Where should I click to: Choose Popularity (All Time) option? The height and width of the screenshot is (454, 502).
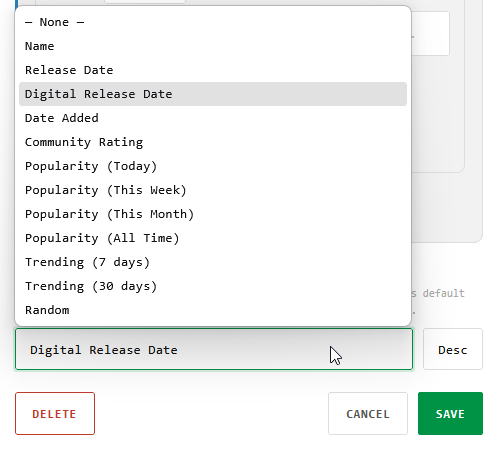(213, 238)
